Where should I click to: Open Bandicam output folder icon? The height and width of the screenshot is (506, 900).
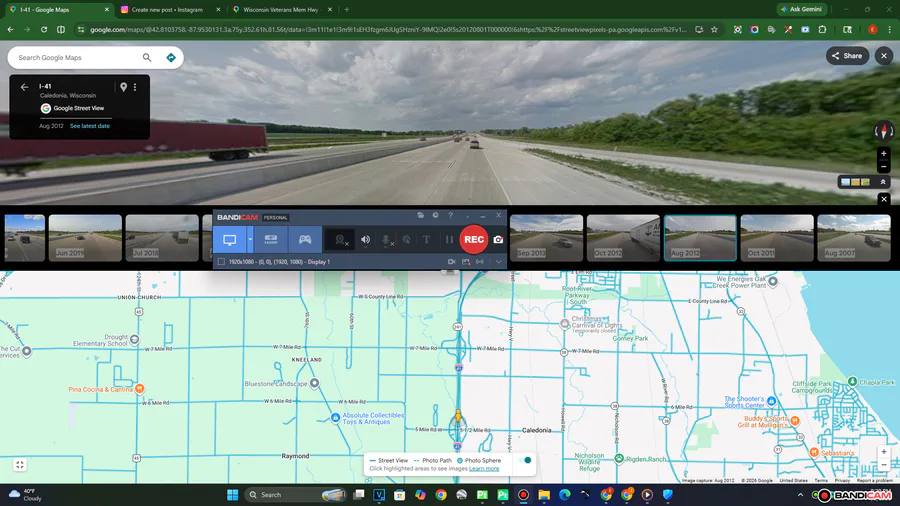pos(421,215)
